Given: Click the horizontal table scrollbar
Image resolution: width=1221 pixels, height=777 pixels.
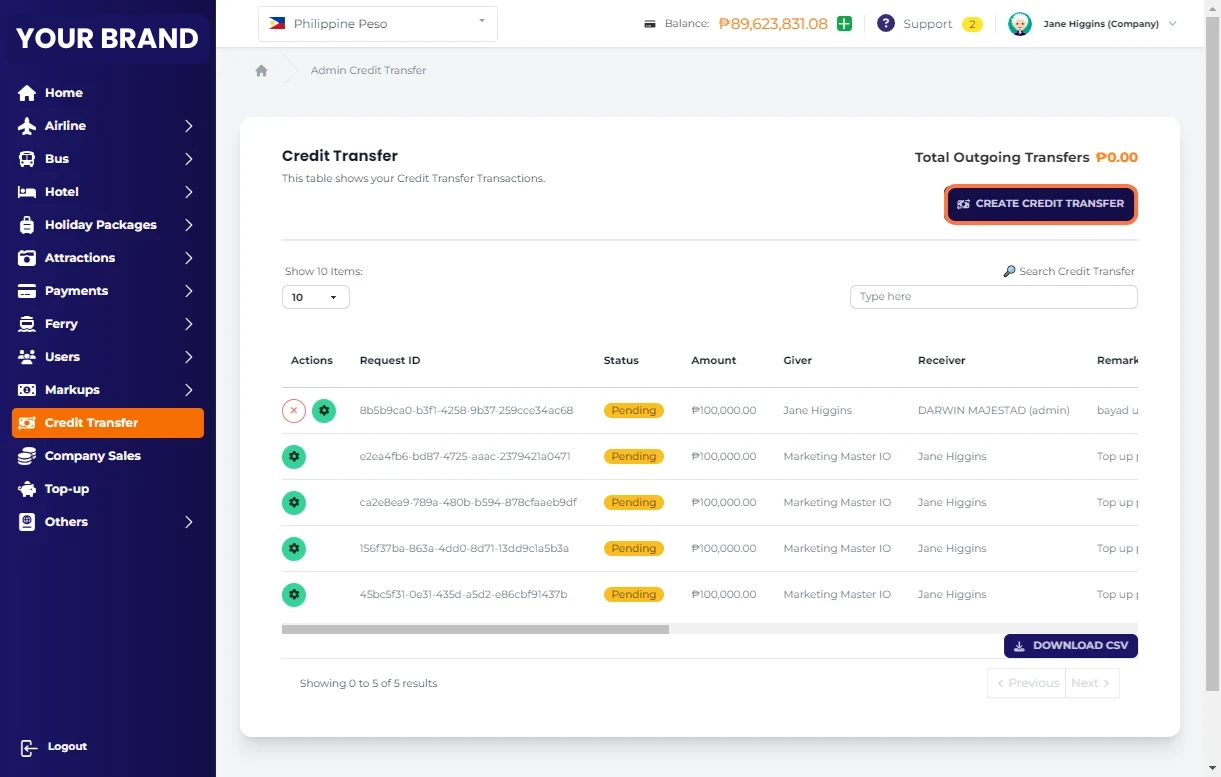Looking at the screenshot, I should click(475, 630).
